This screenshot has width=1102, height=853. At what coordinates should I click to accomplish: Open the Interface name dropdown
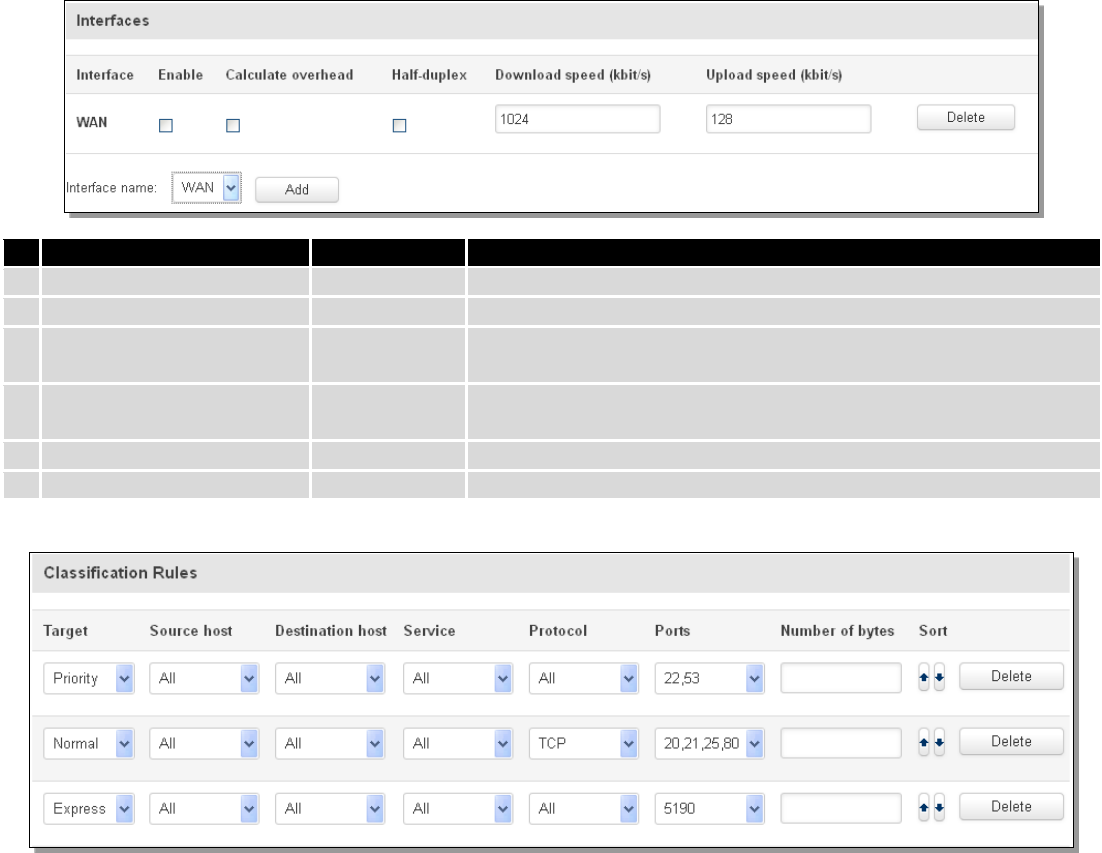point(207,188)
